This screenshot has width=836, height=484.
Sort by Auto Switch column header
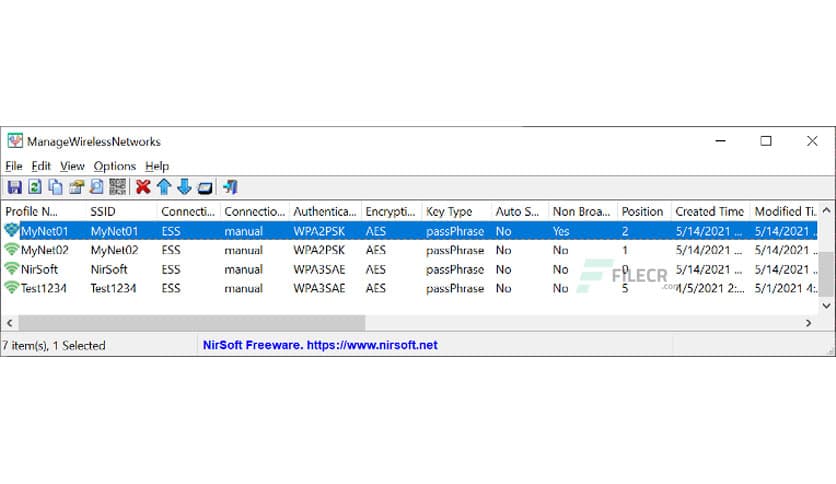click(x=520, y=212)
